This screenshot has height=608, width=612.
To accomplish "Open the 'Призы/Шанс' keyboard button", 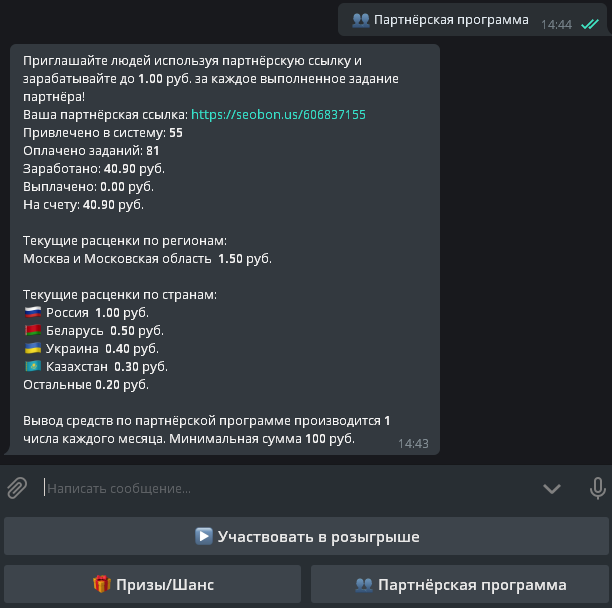I will click(x=153, y=584).
